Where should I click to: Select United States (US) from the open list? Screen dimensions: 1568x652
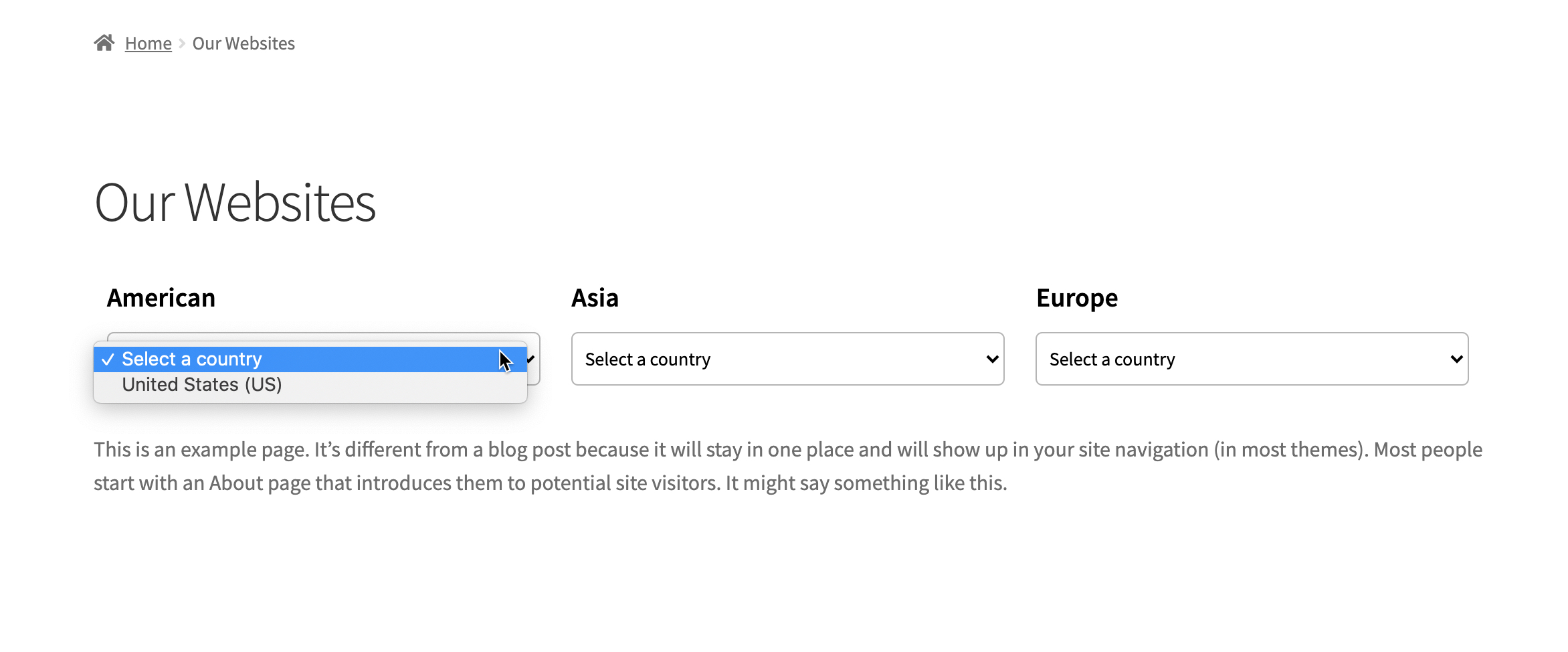pyautogui.click(x=201, y=384)
